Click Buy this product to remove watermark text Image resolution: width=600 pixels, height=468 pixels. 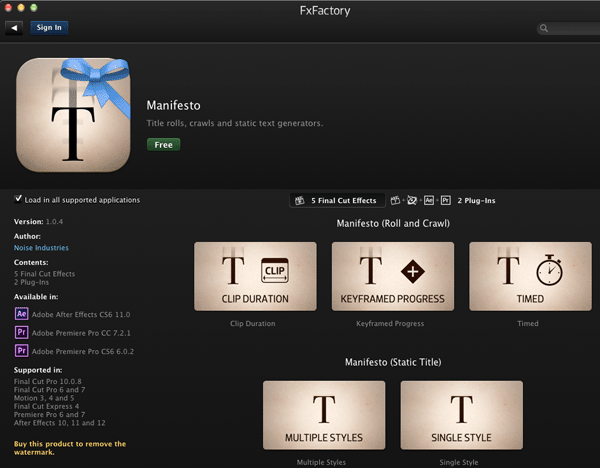[x=70, y=448]
